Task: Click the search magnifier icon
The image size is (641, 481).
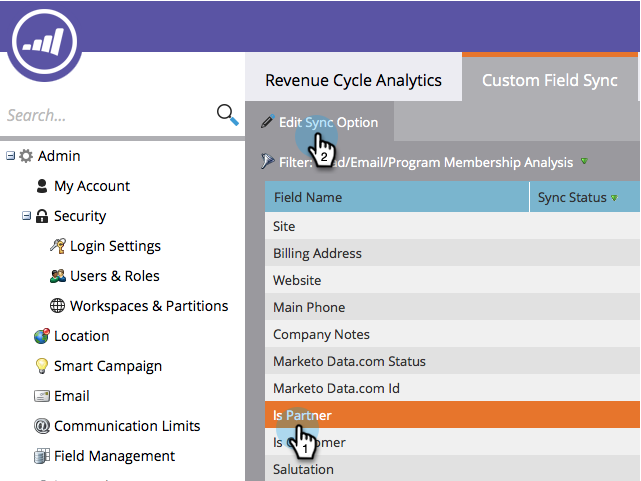Action: (x=227, y=115)
